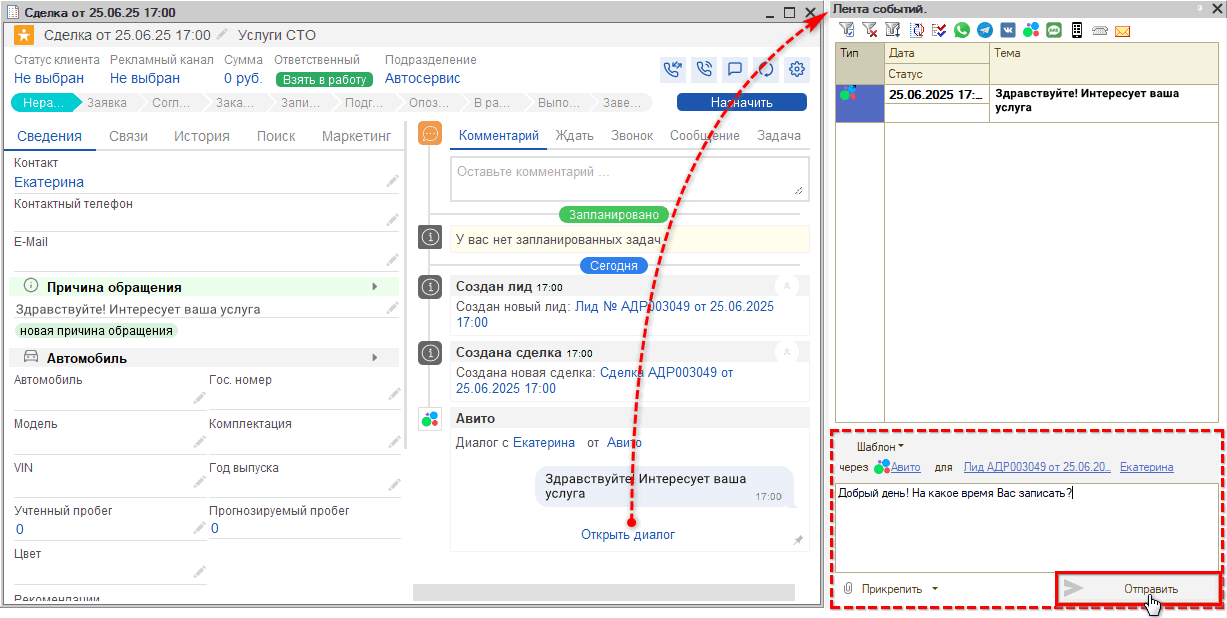Image resolution: width=1227 pixels, height=618 pixels.
Task: Pin the Авито dialog entry
Action: coord(798,540)
